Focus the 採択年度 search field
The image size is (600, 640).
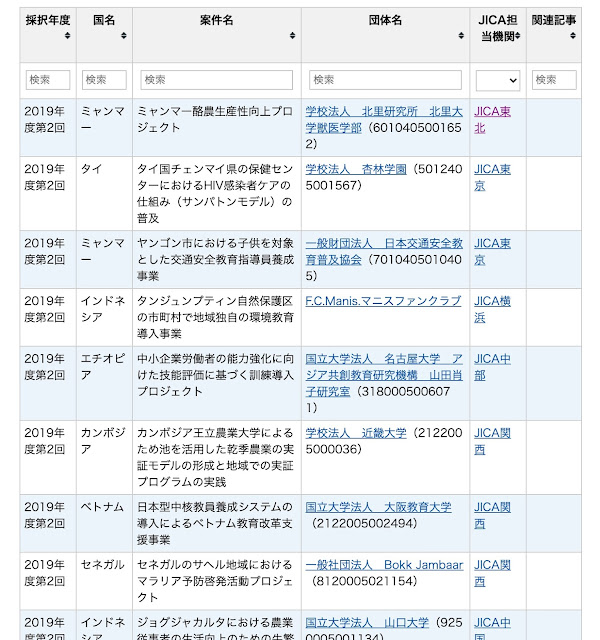coord(48,80)
